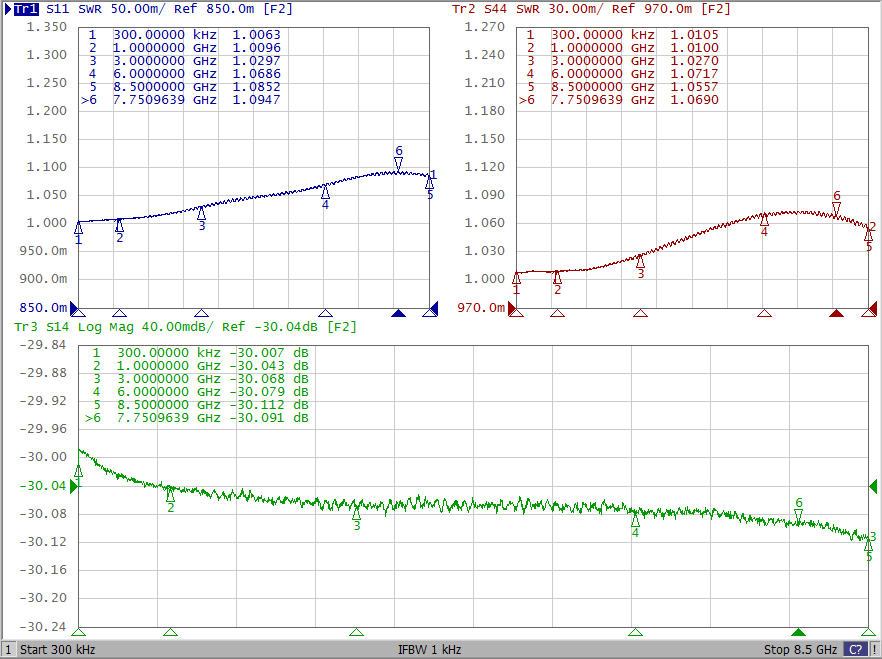Screen dimensions: 882x659
Task: Click marker 6 on the green S14 trace
Action: coord(798,515)
